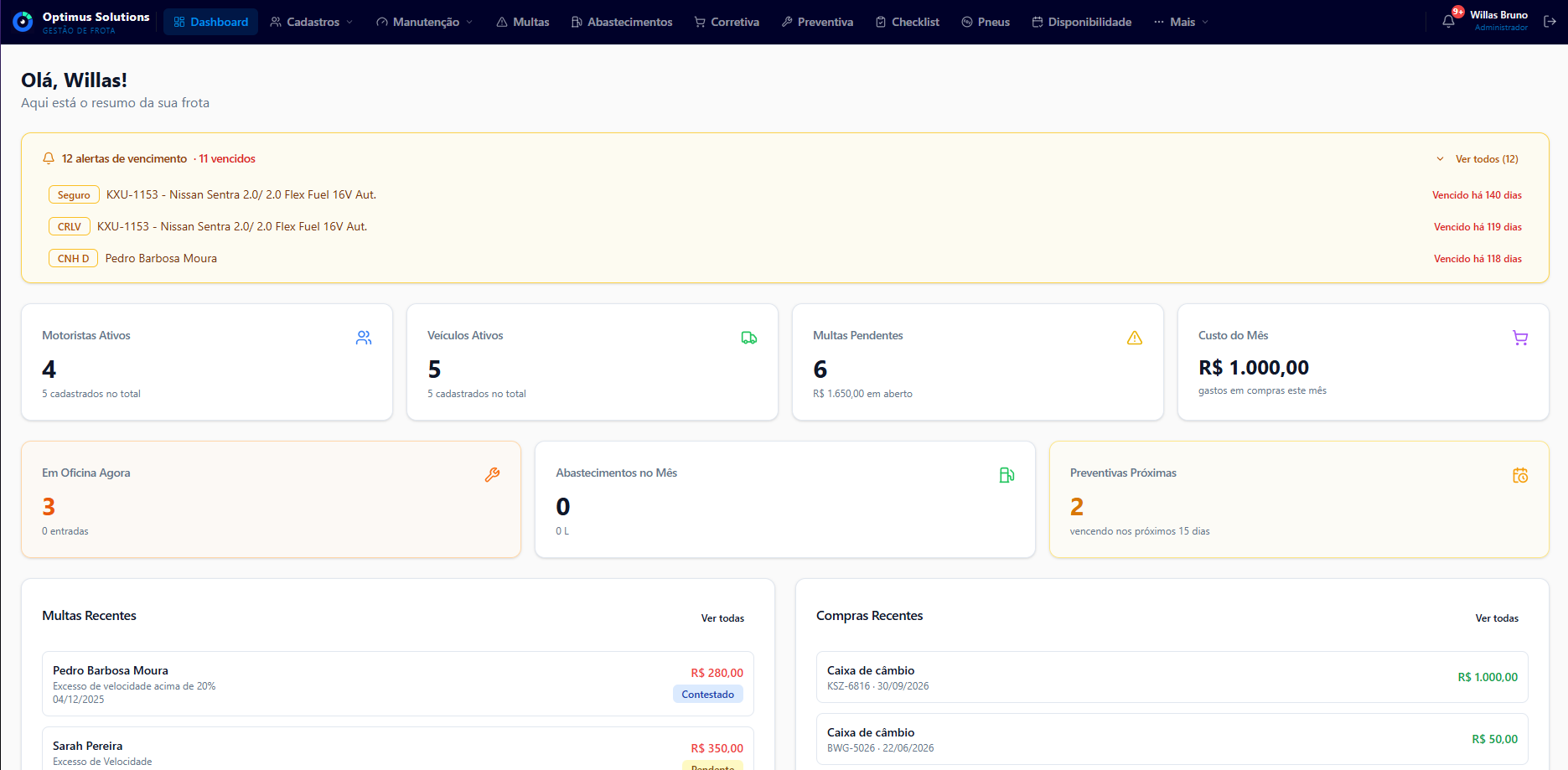
Task: Click the R$ 280,00 fine amount
Action: point(717,673)
